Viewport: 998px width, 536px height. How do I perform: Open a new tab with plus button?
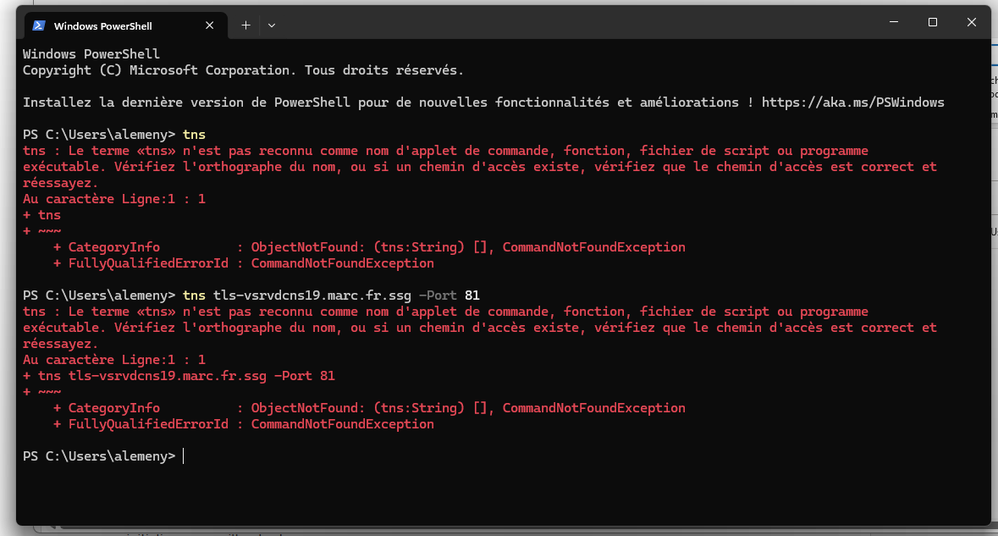[x=246, y=25]
